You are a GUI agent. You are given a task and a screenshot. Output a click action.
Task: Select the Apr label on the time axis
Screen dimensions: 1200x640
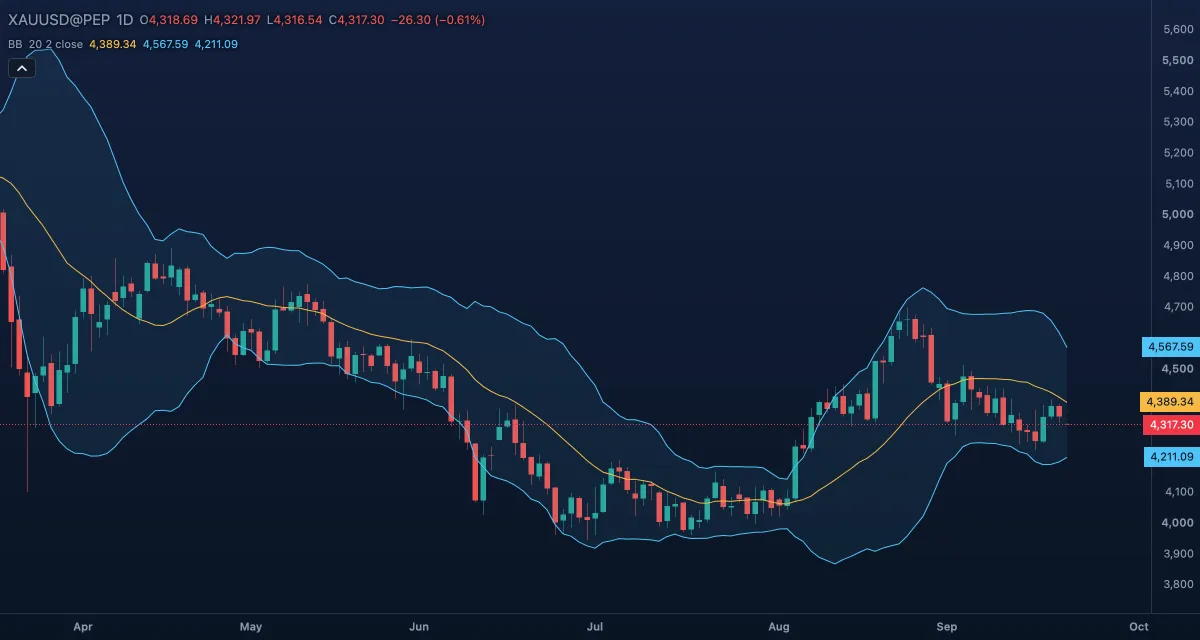(83, 627)
